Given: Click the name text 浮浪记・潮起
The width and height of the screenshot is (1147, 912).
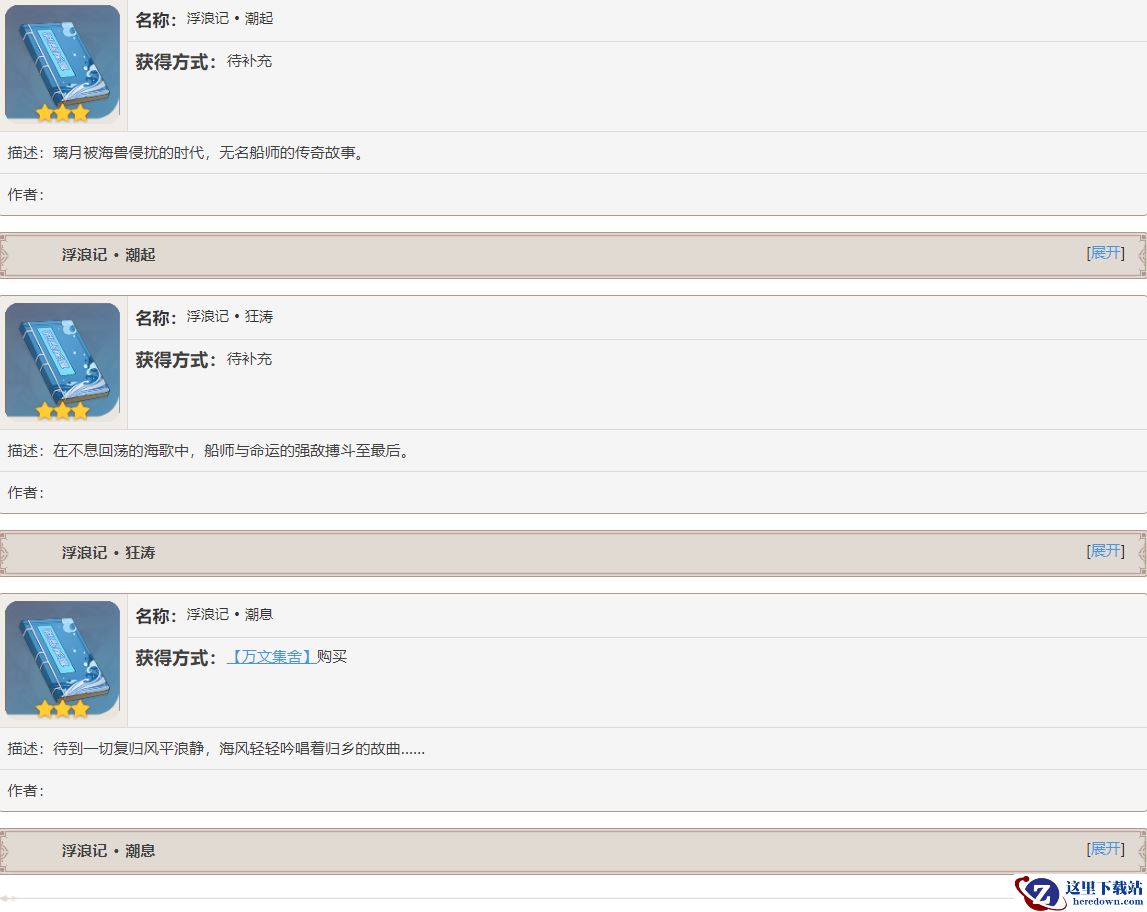Looking at the screenshot, I should (x=230, y=18).
